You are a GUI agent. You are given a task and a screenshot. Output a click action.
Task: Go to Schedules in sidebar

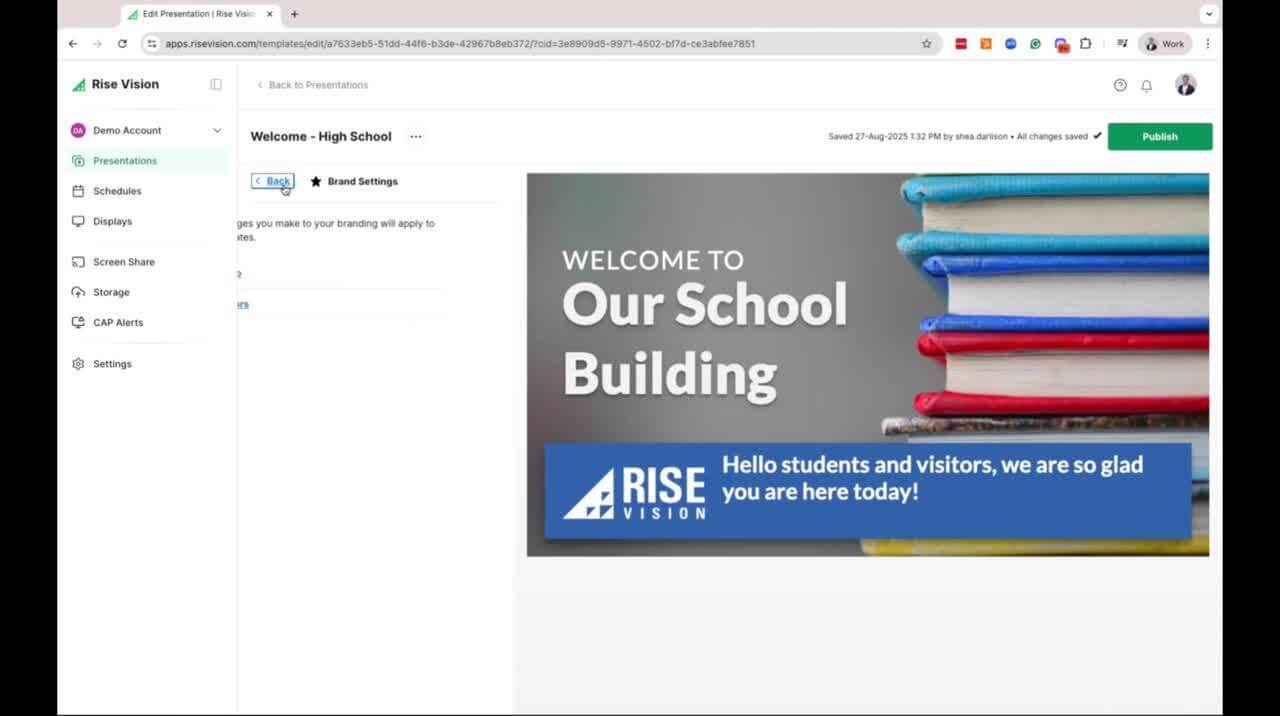coord(117,191)
